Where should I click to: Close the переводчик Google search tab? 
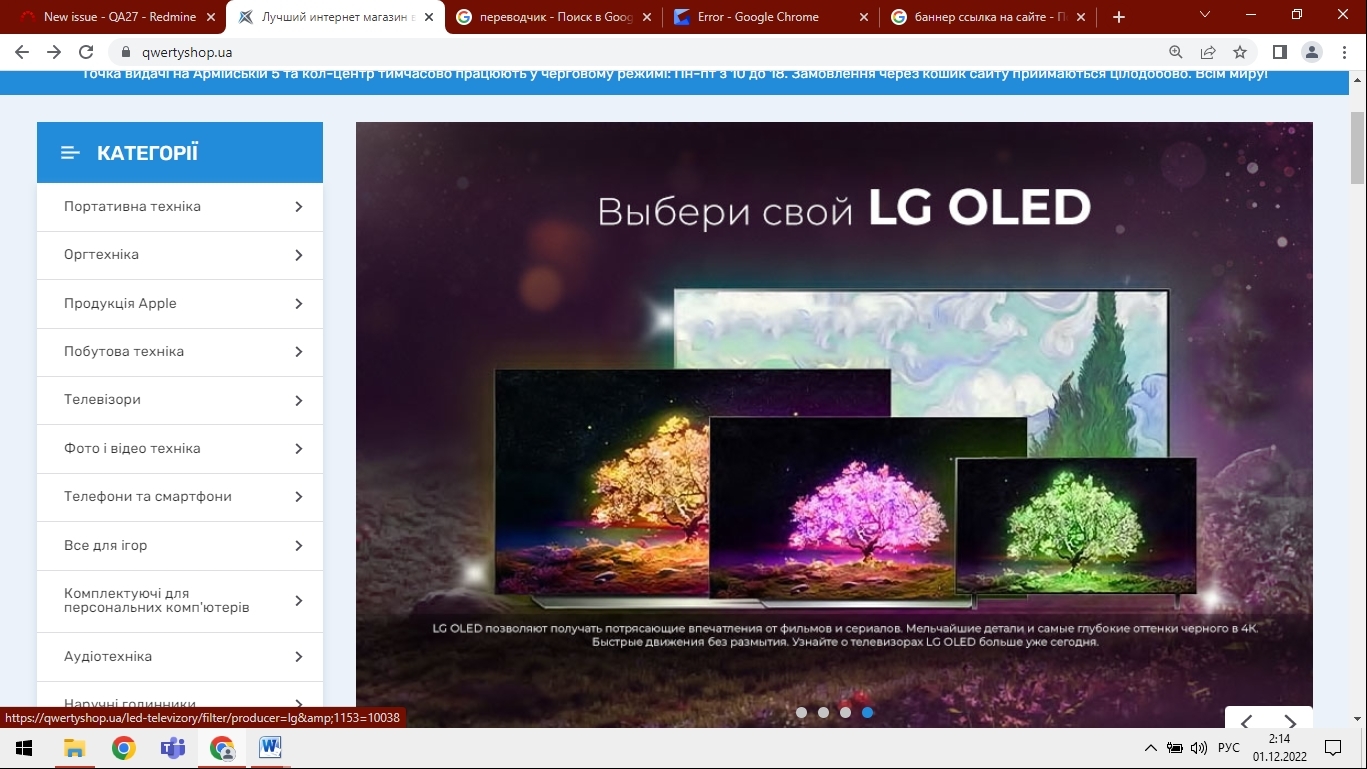point(645,17)
